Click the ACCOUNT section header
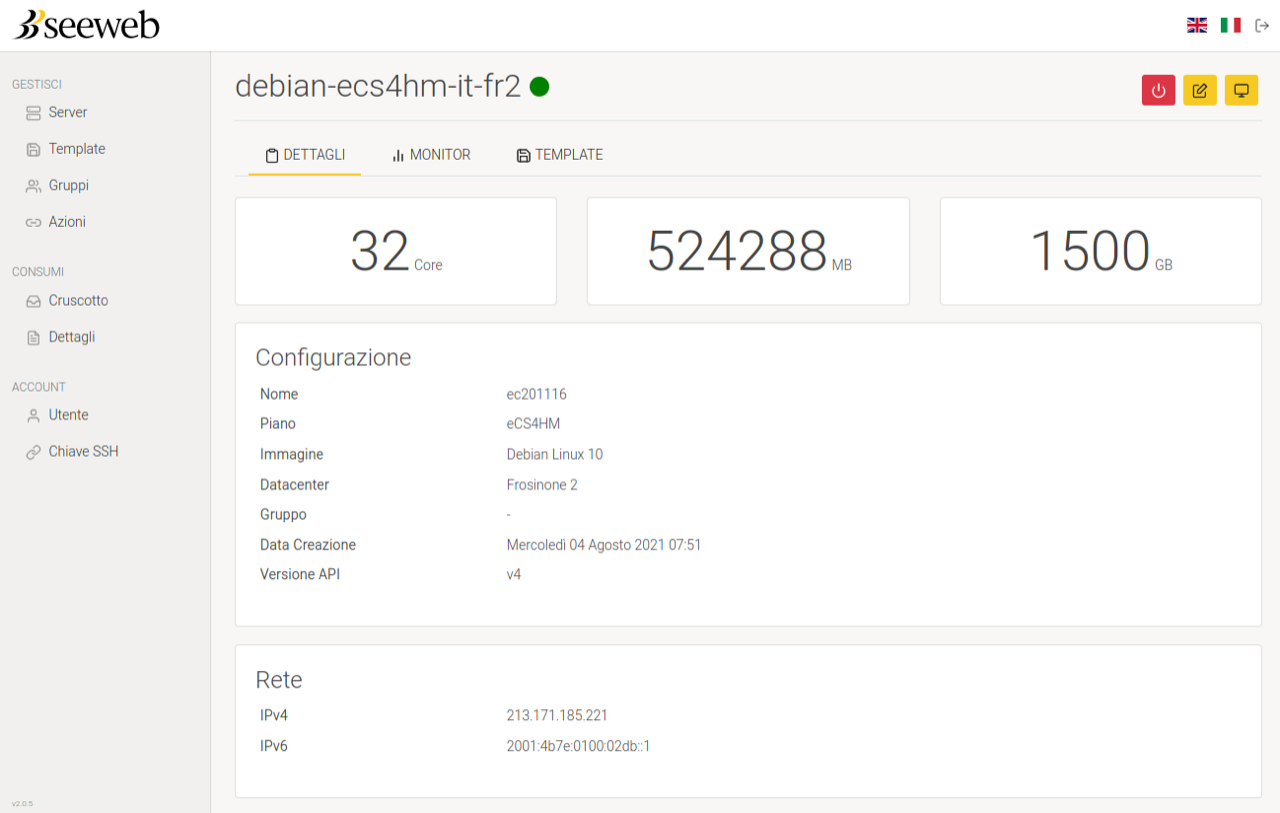Image resolution: width=1280 pixels, height=813 pixels. click(39, 387)
